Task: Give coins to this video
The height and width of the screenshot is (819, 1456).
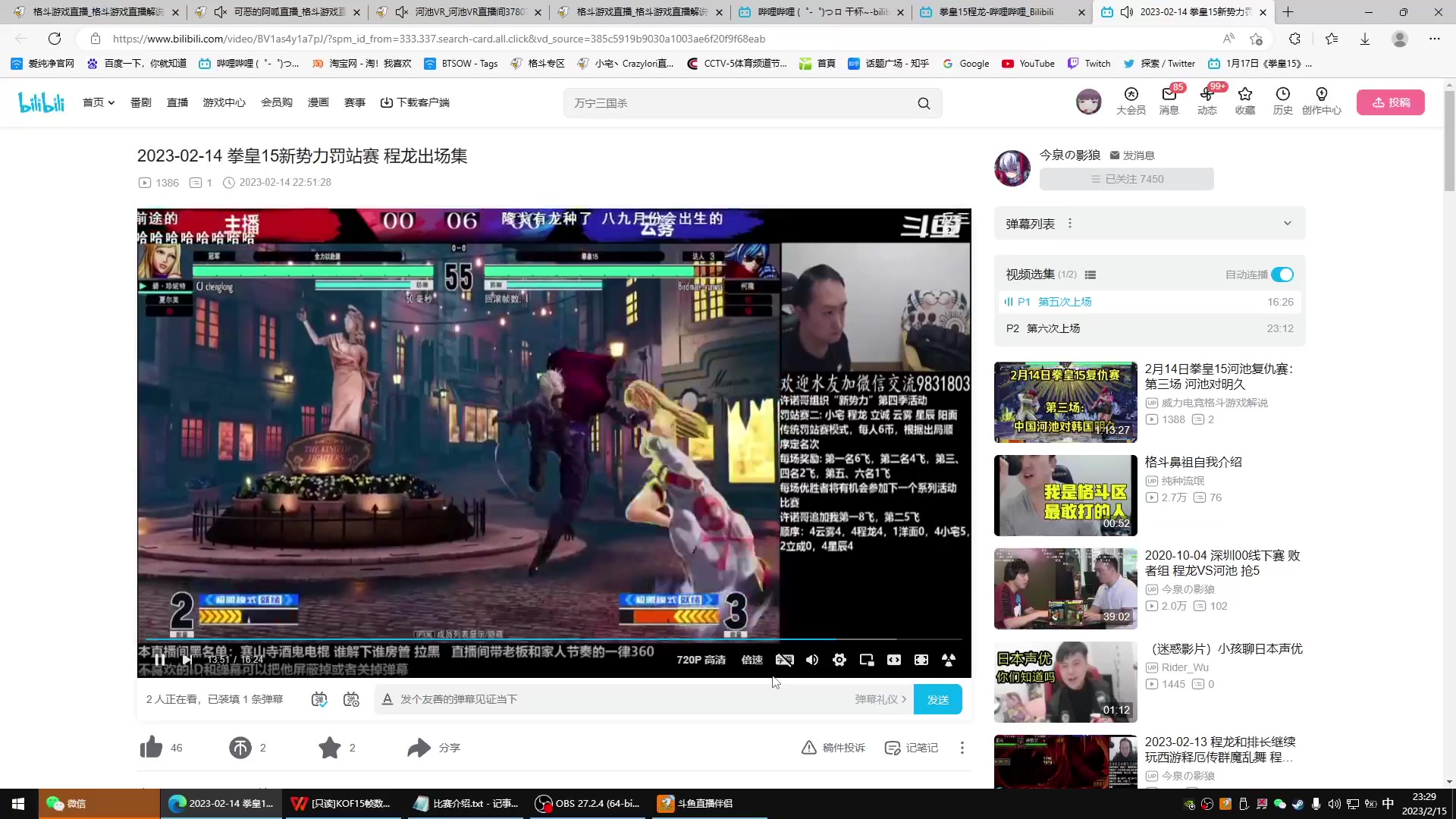Action: click(240, 748)
